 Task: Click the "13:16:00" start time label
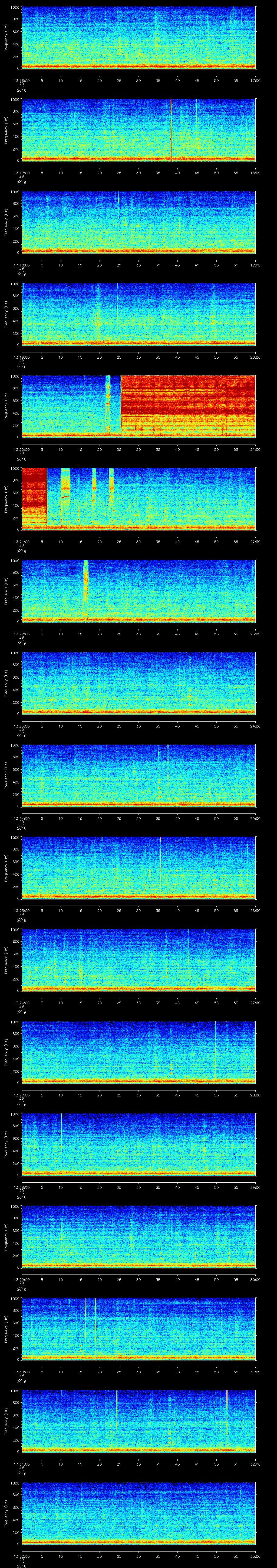[21, 80]
